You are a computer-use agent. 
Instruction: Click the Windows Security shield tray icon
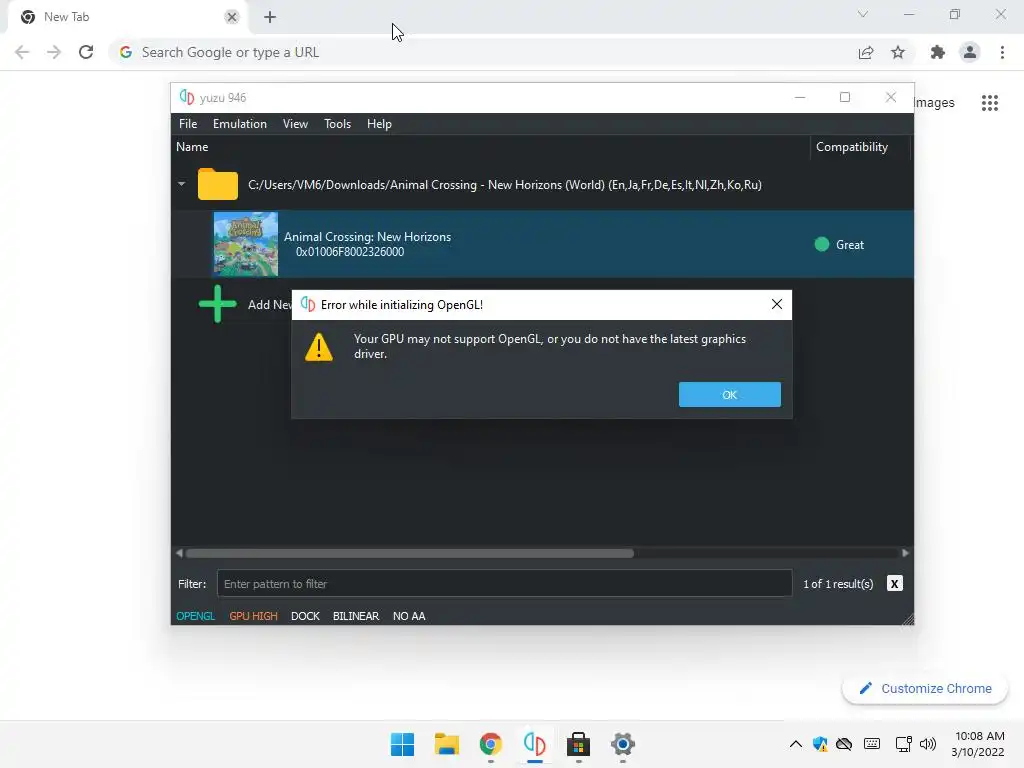(x=820, y=744)
